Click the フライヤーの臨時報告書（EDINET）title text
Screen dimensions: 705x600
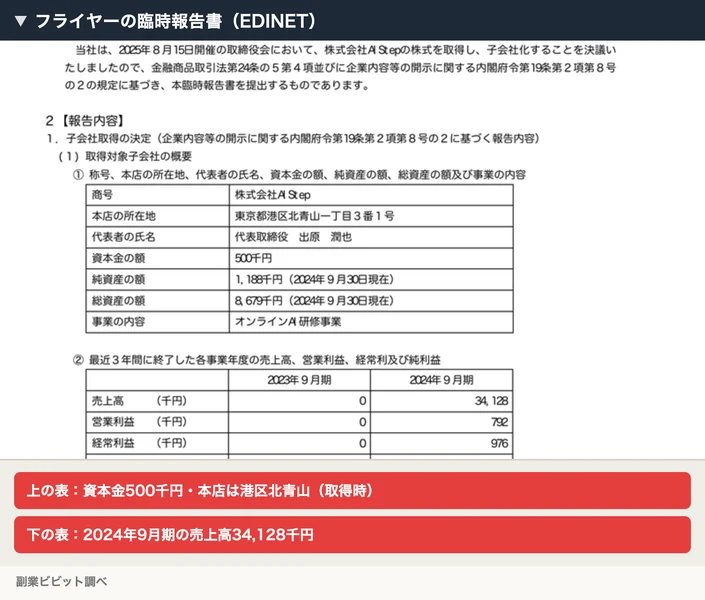[x=176, y=21]
